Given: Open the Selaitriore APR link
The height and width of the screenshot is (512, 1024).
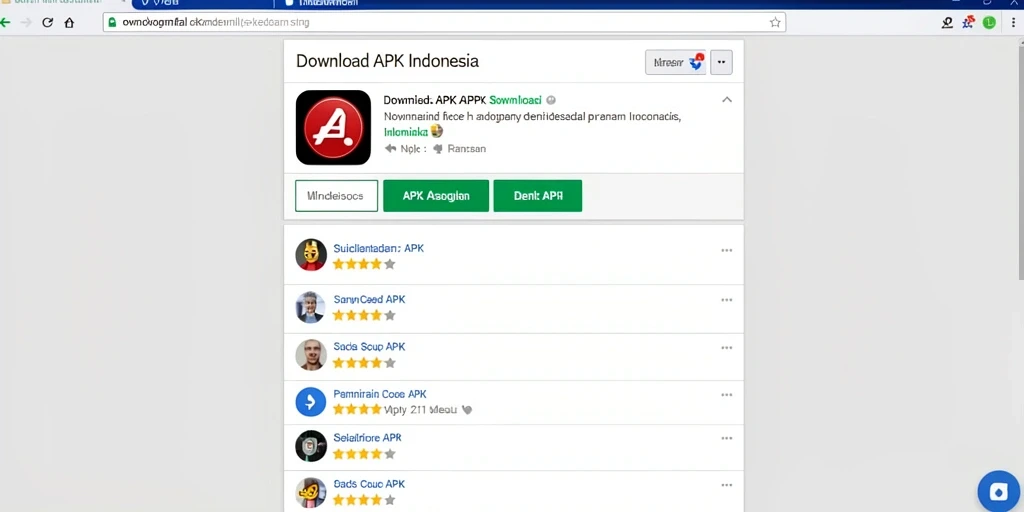Looking at the screenshot, I should pyautogui.click(x=367, y=438).
